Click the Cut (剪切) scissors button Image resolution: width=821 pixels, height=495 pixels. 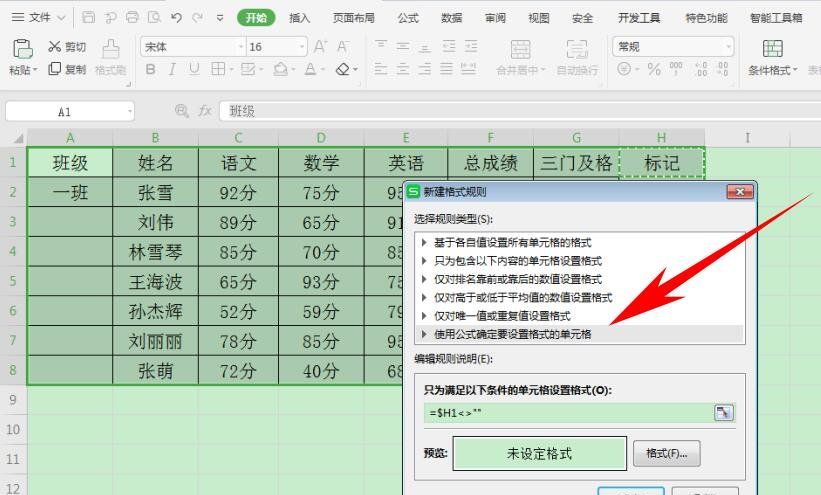(x=66, y=47)
